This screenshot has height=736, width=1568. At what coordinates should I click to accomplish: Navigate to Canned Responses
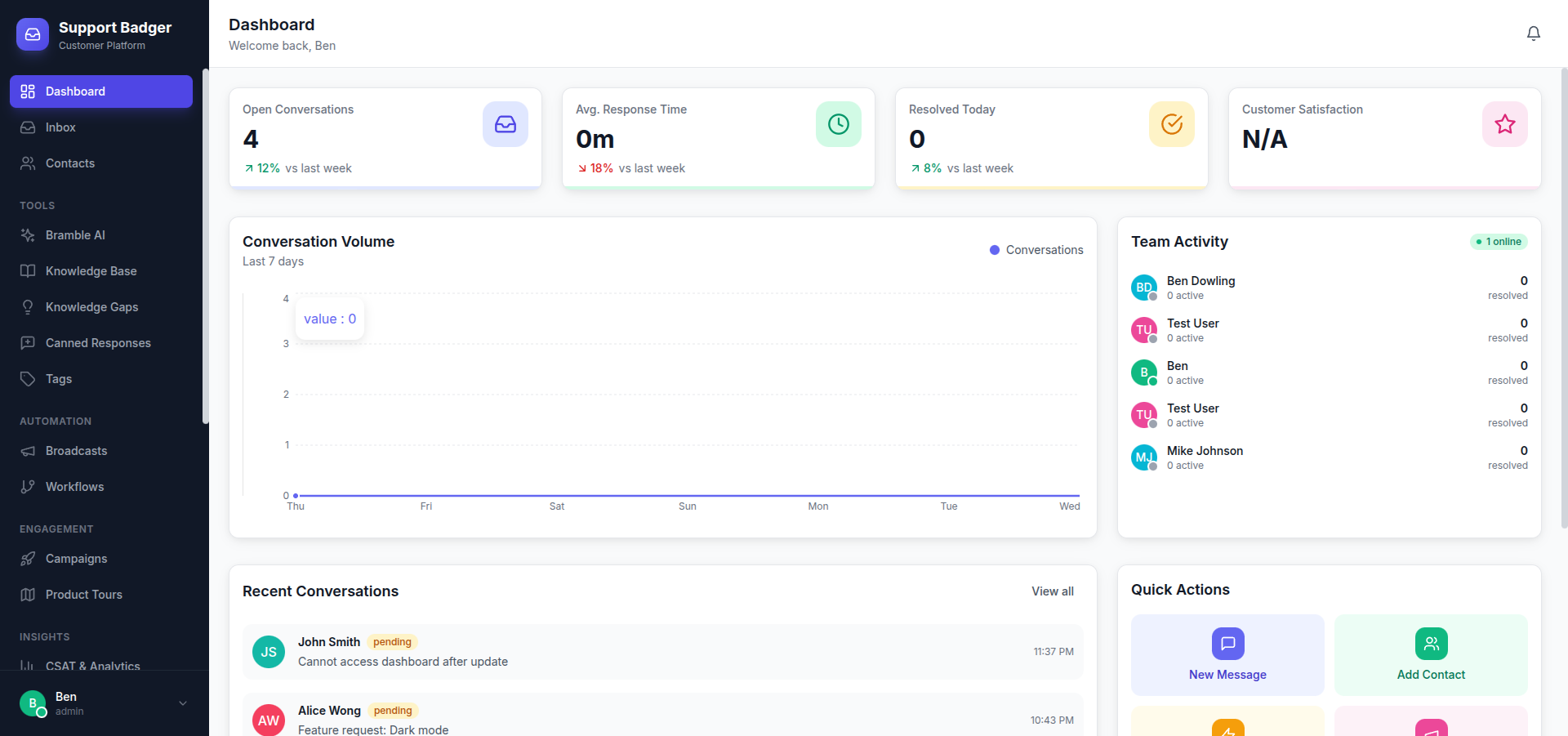(98, 343)
